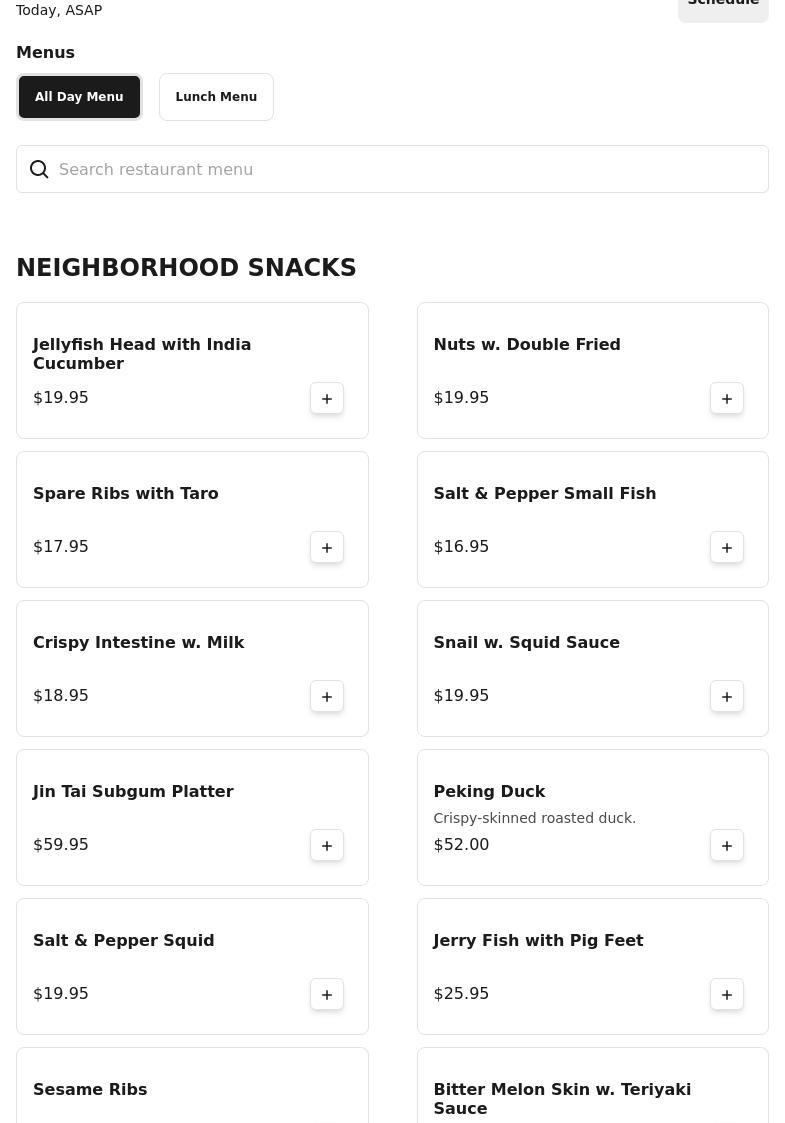Add Crispy Intestine w. Milk to cart
The width and height of the screenshot is (785, 1123).
pos(327,696)
